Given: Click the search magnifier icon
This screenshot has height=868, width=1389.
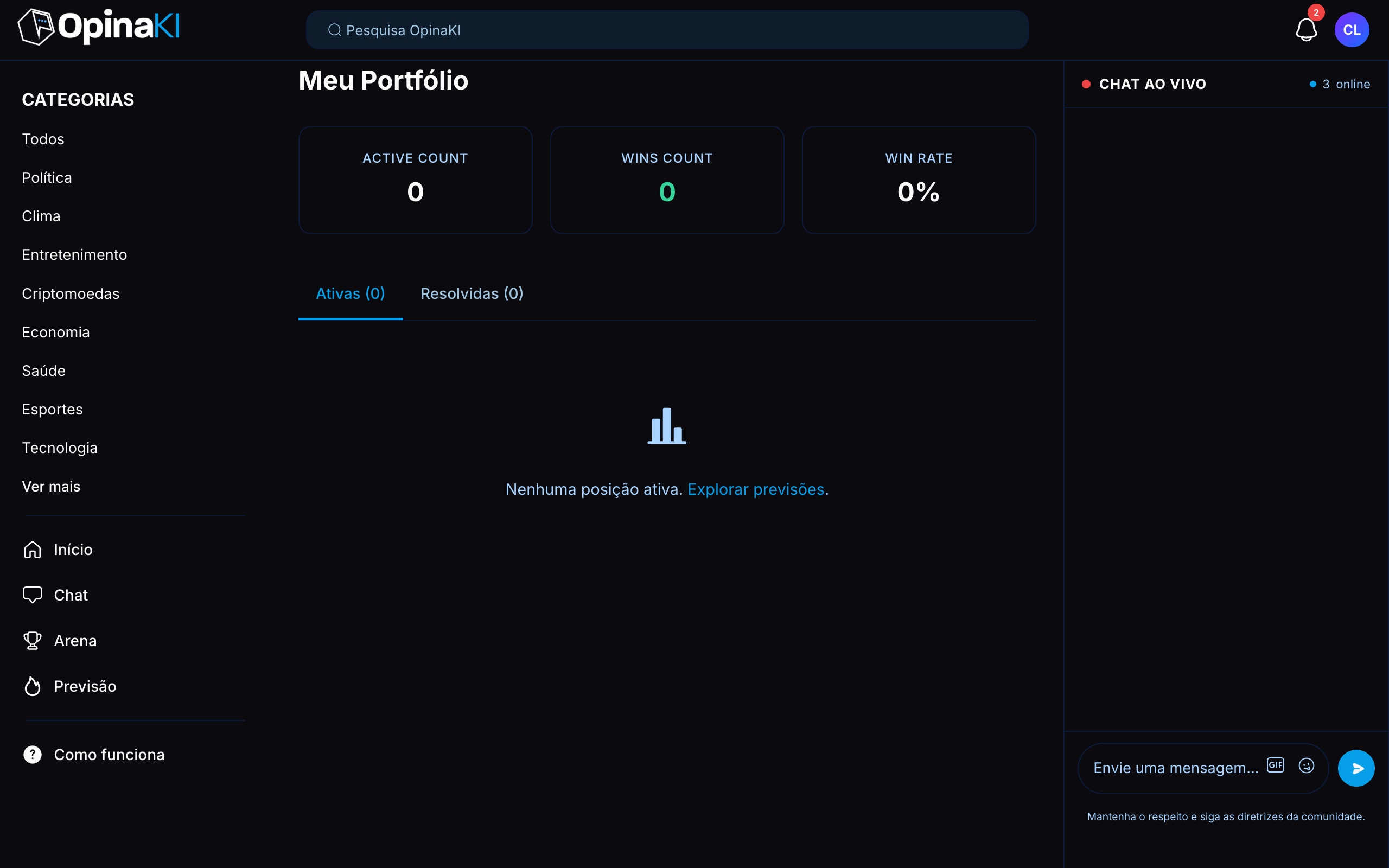Looking at the screenshot, I should tap(334, 30).
